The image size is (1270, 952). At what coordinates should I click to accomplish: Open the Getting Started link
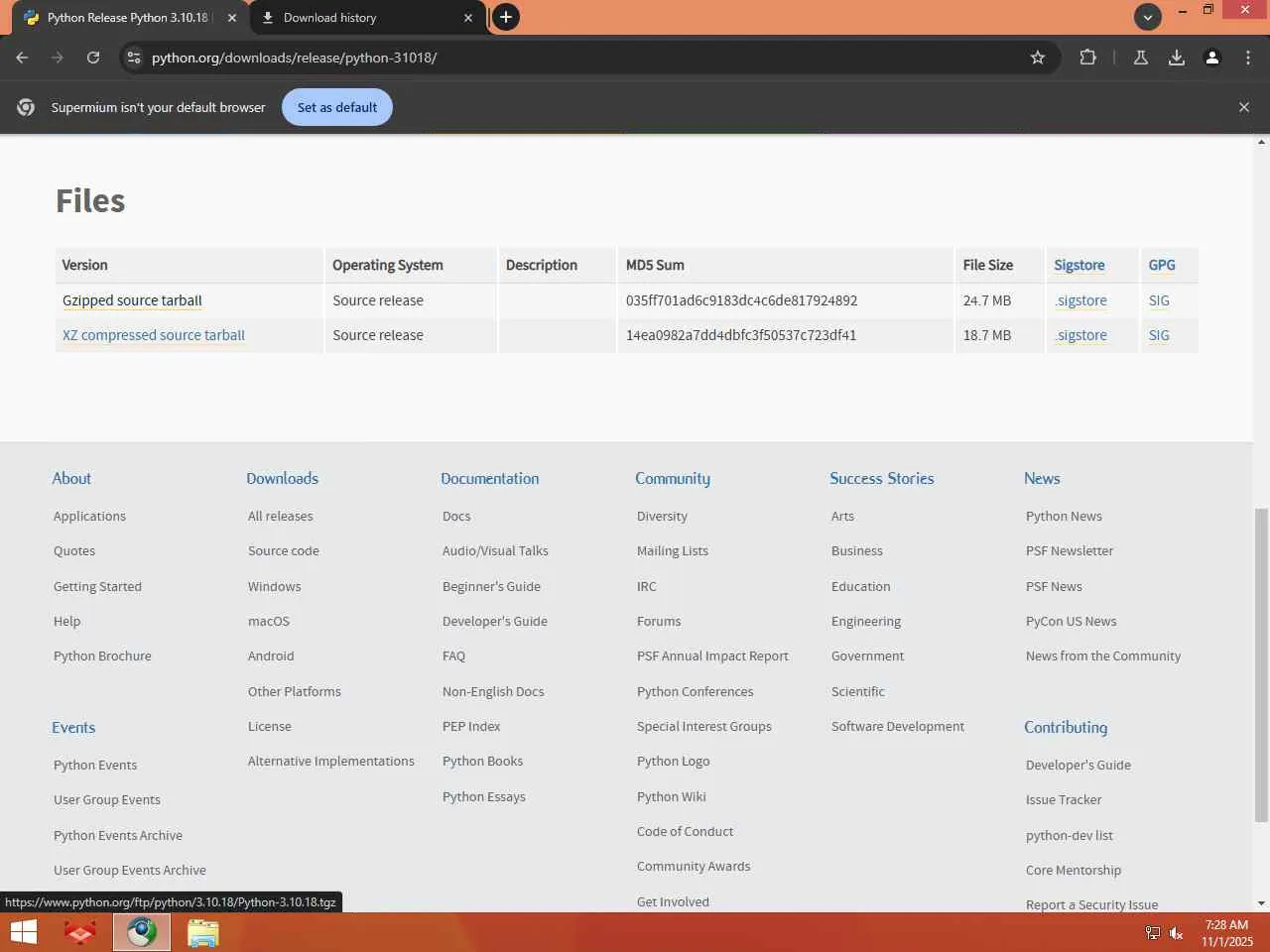pos(97,586)
